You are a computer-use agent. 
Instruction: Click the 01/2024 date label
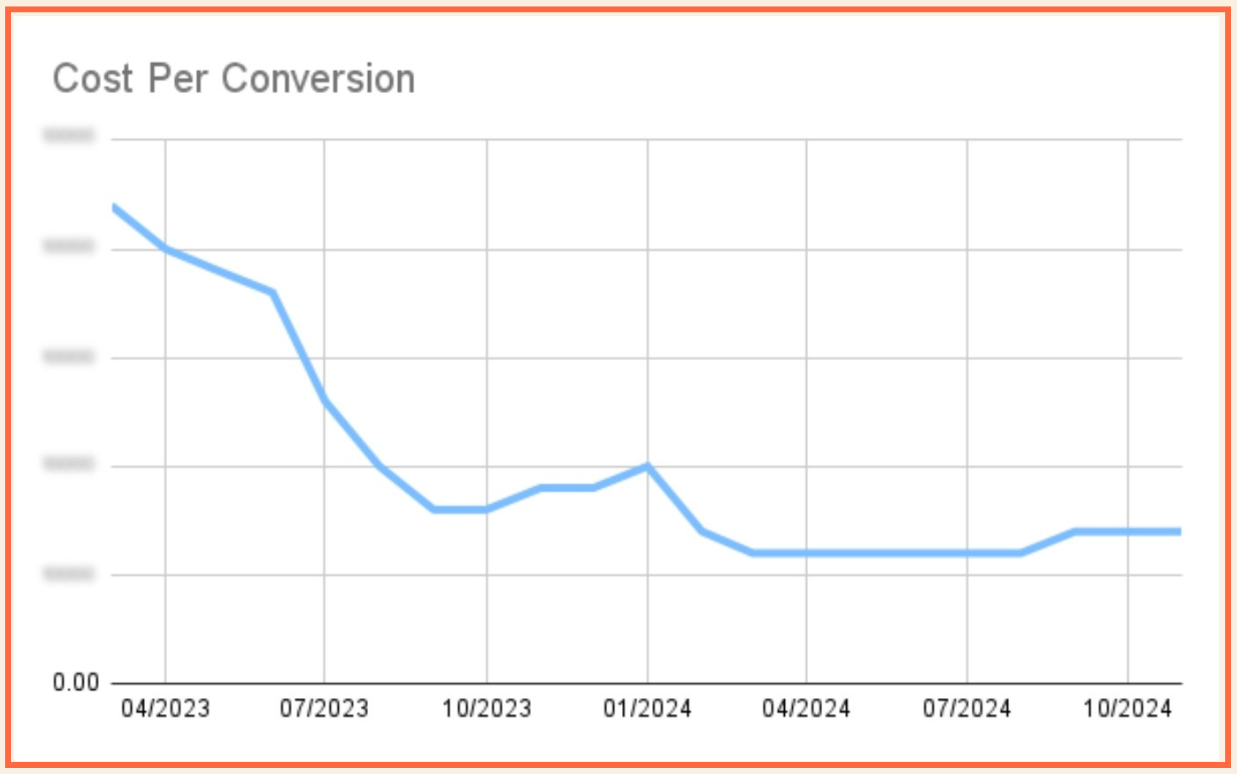click(x=647, y=709)
